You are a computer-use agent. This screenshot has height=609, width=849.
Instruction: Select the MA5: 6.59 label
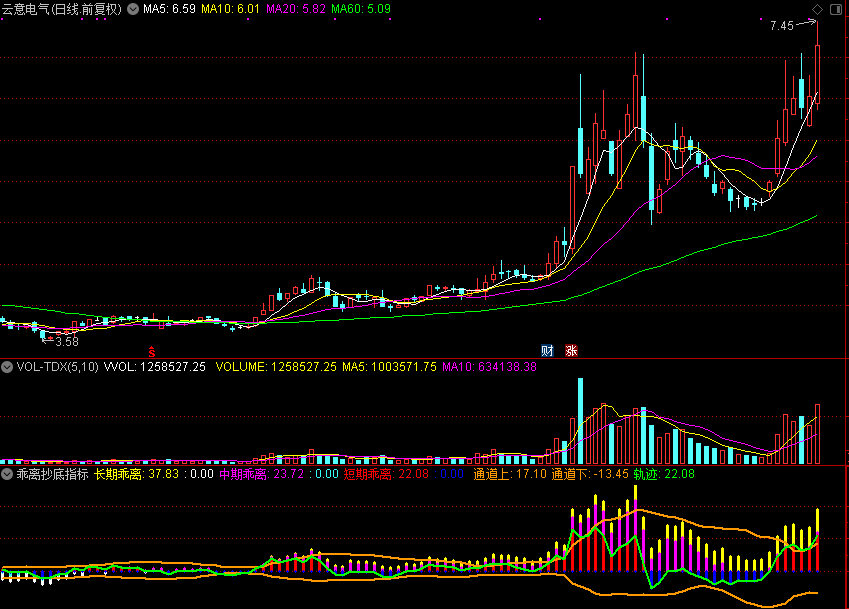(169, 9)
